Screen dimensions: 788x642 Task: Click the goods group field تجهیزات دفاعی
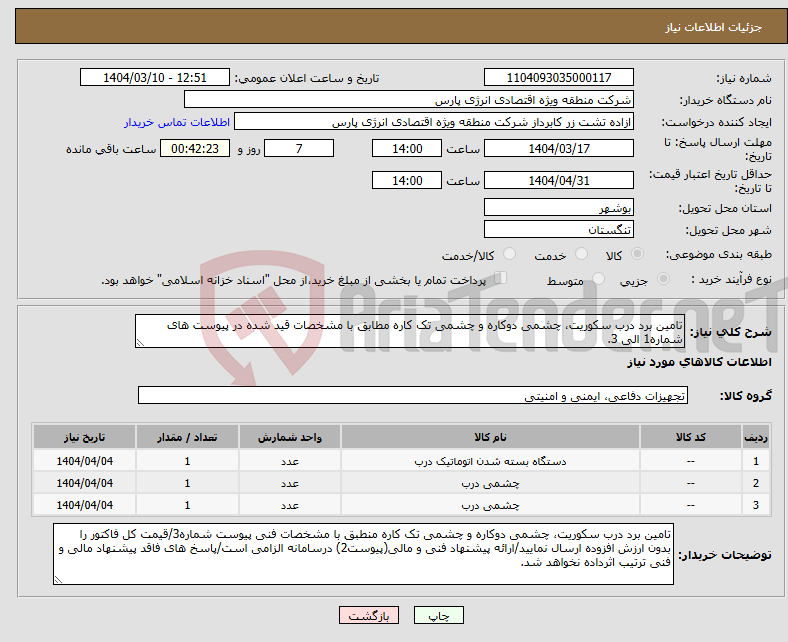[x=413, y=395]
